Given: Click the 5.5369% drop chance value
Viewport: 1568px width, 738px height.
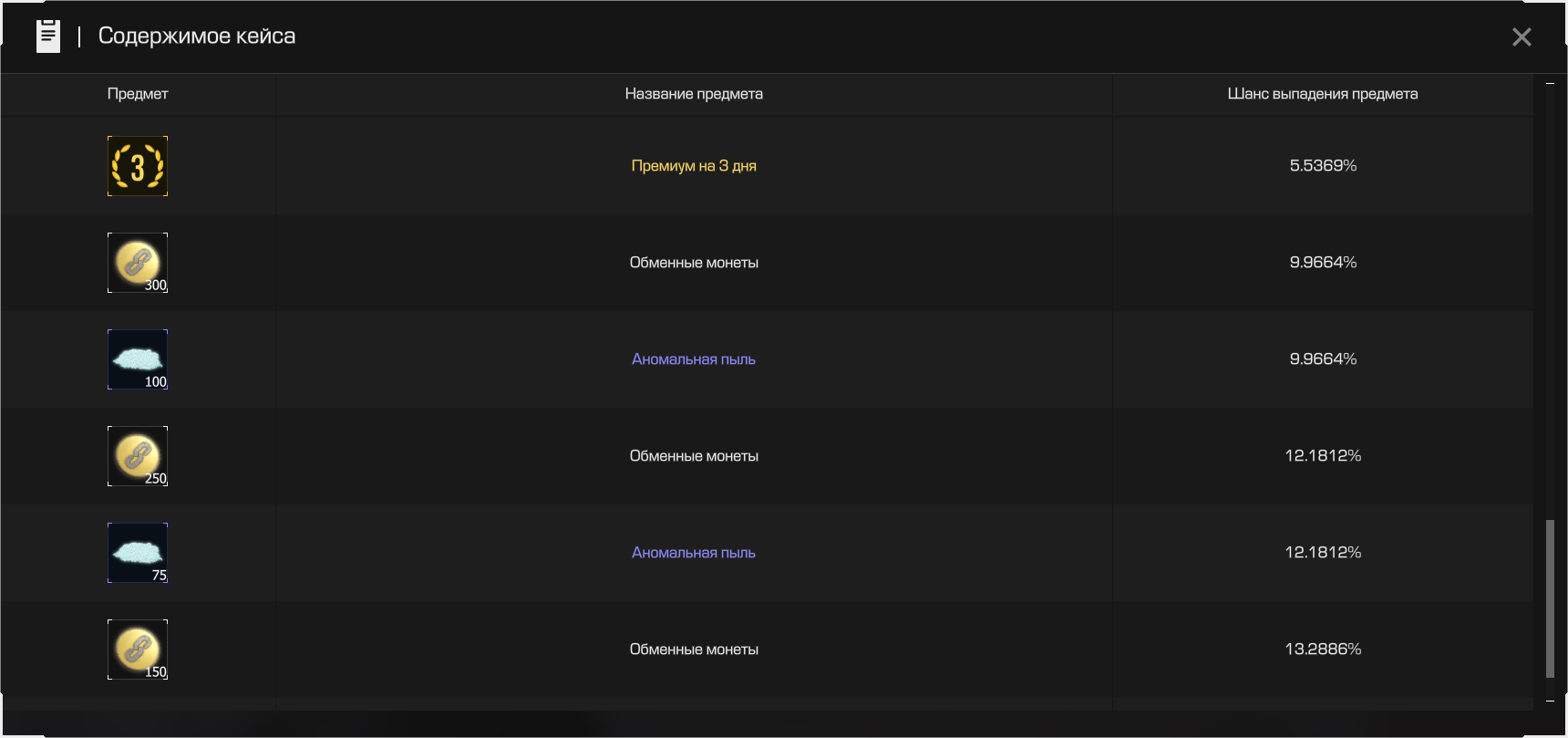Looking at the screenshot, I should [x=1323, y=166].
